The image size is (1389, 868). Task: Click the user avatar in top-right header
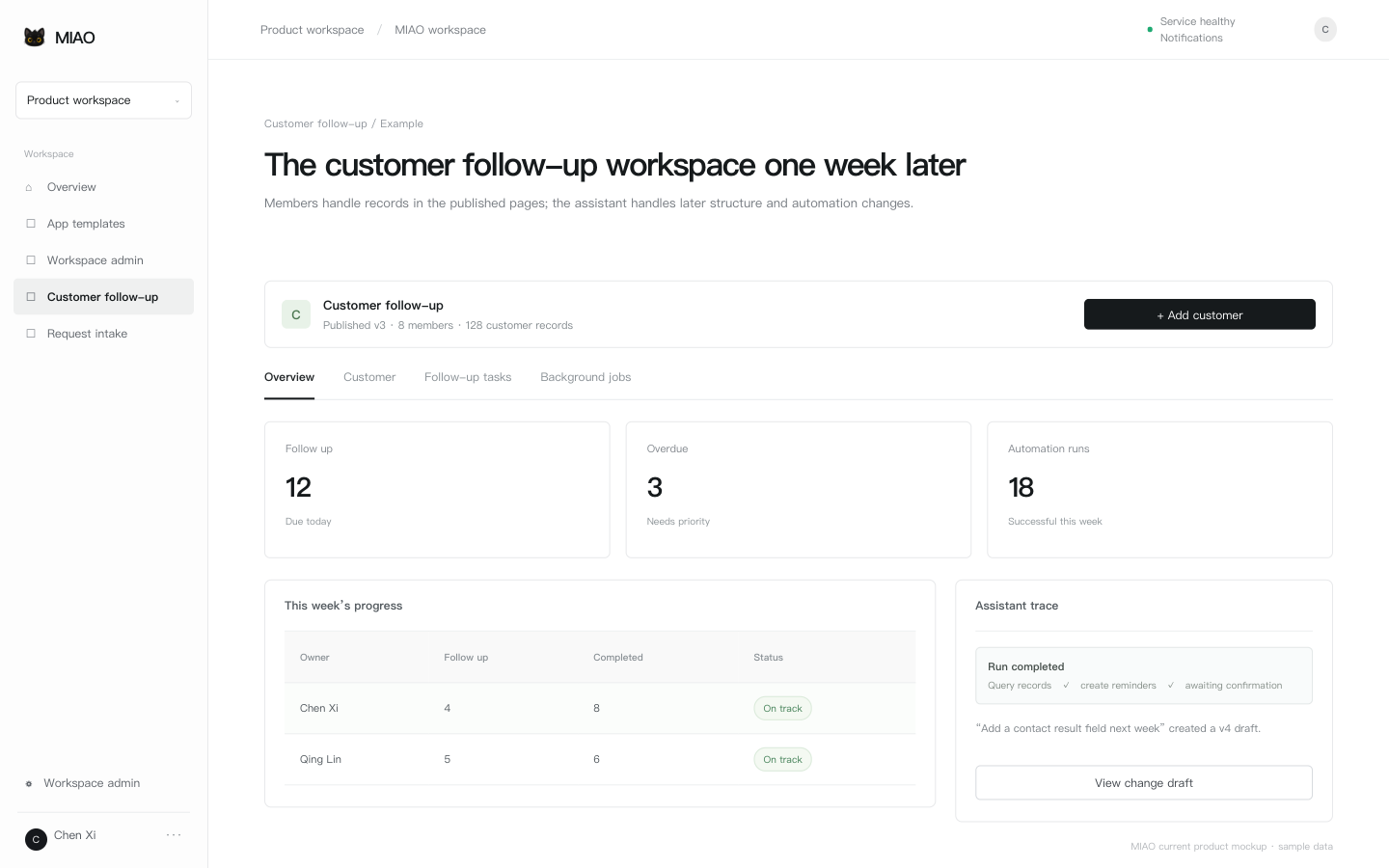pyautogui.click(x=1325, y=30)
